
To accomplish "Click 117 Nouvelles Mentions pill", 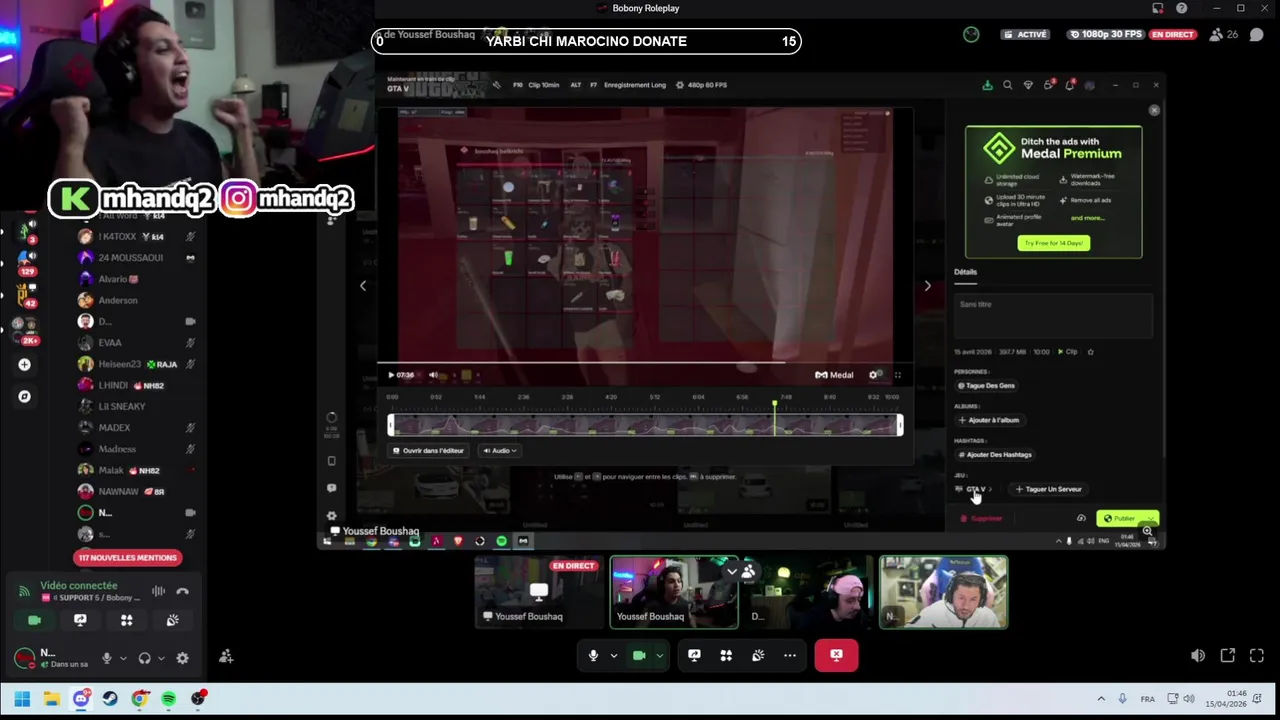I will (x=127, y=558).
